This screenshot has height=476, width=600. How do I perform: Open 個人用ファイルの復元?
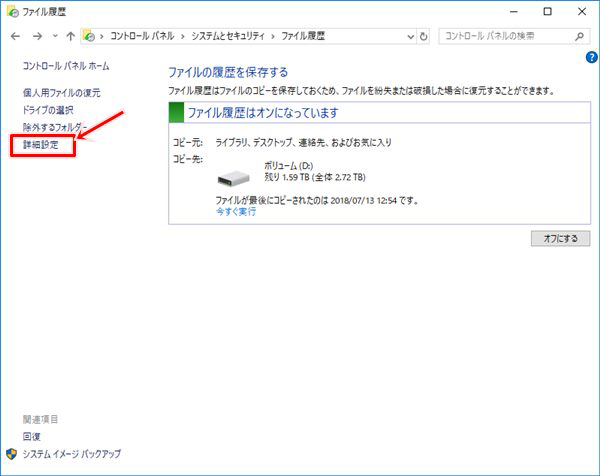coord(62,93)
